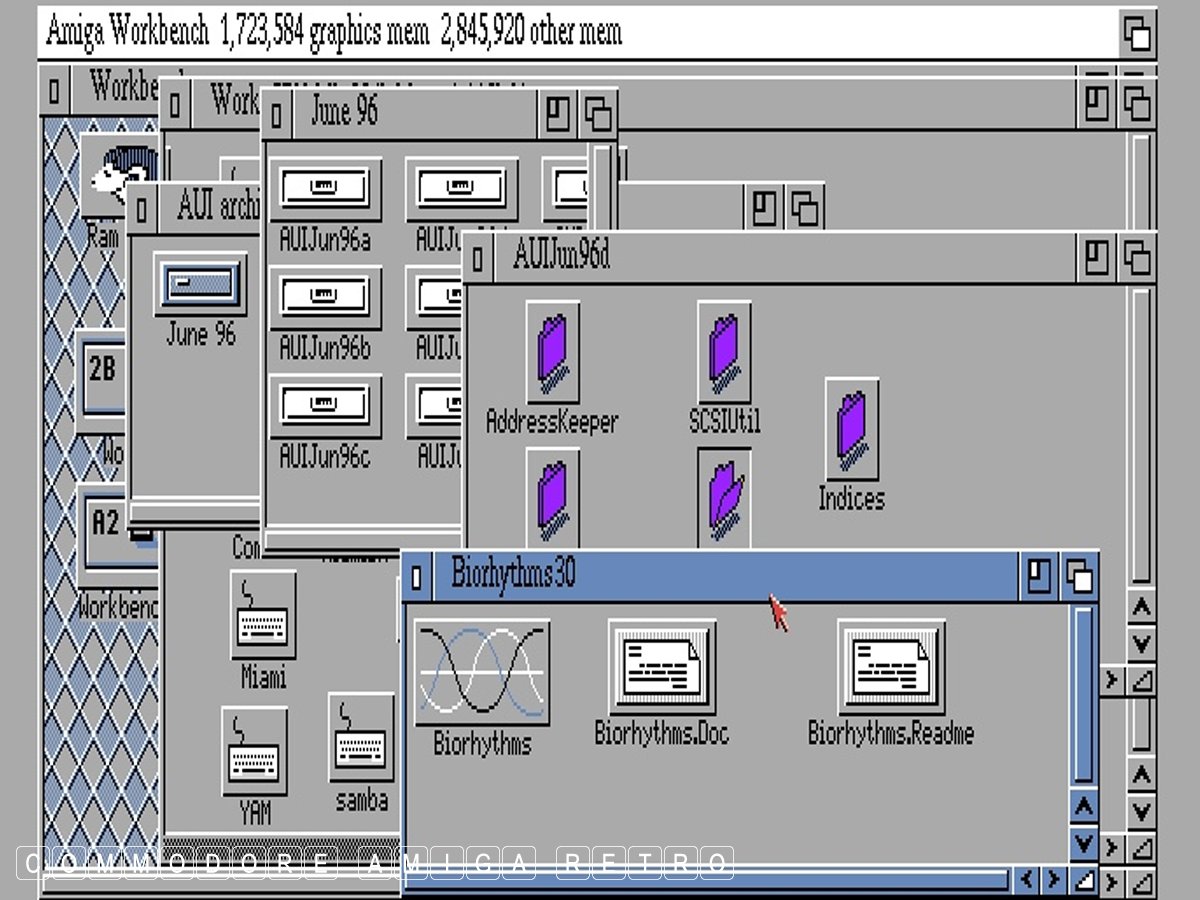Select the samba application icon
The height and width of the screenshot is (900, 1200).
pos(360,740)
